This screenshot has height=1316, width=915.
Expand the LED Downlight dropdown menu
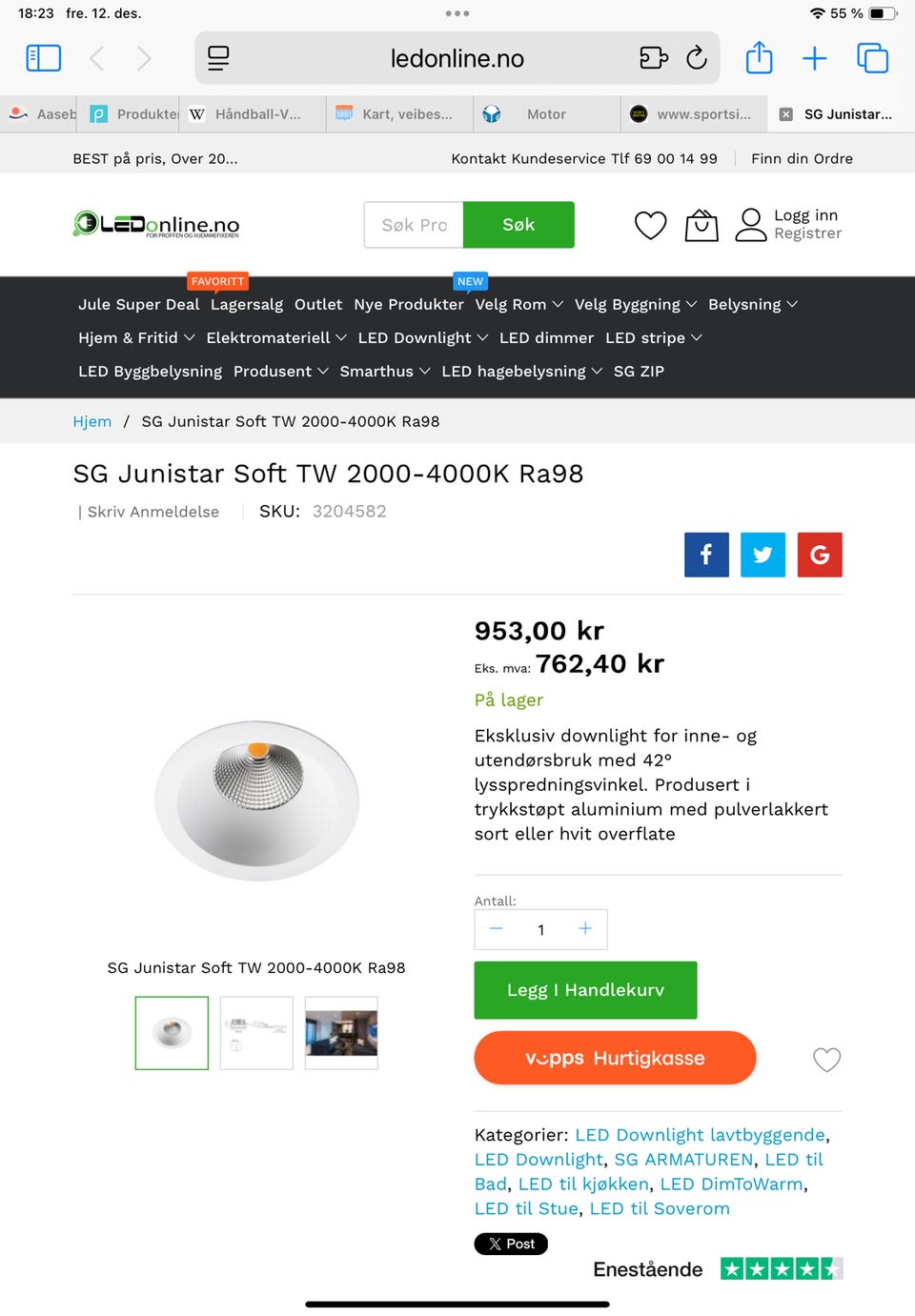click(422, 337)
